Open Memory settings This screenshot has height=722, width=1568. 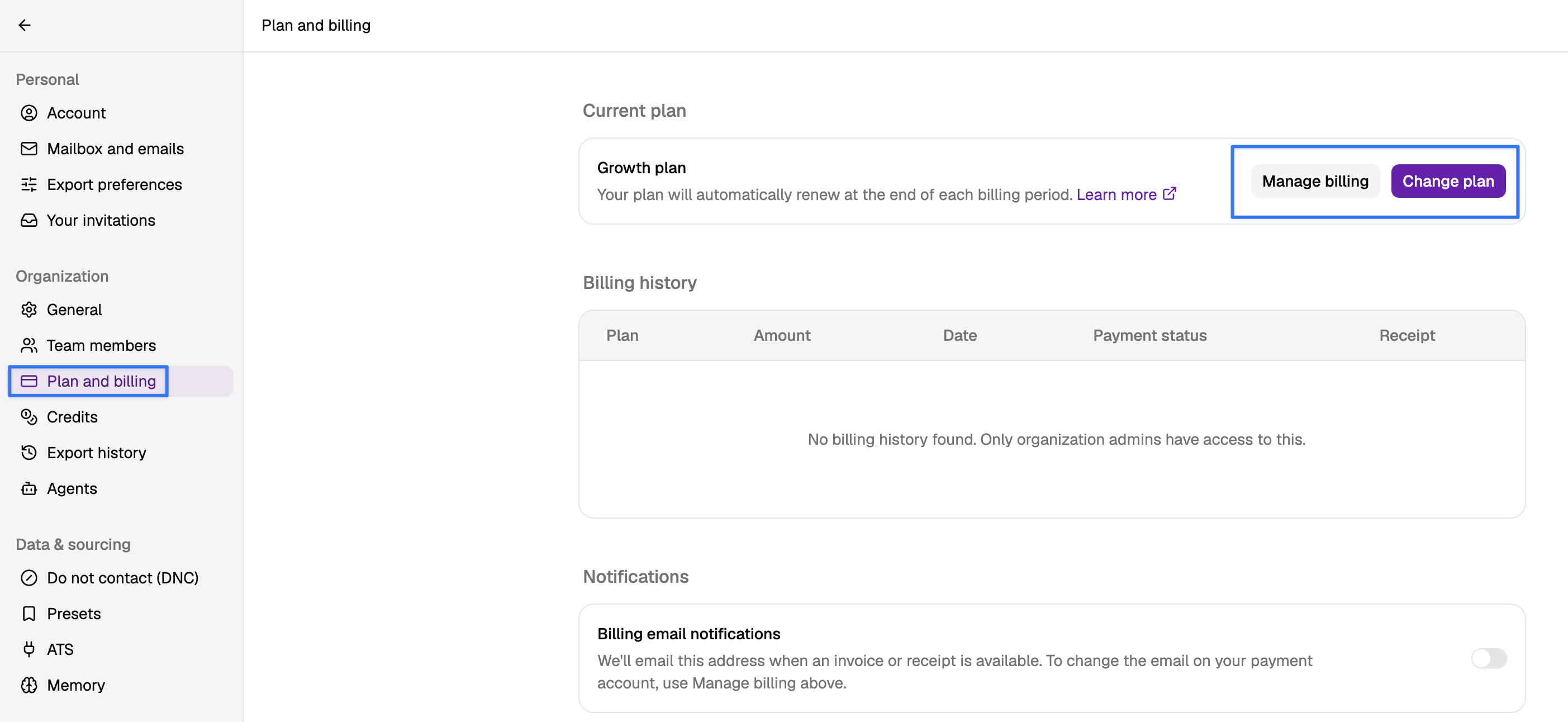pos(121,685)
